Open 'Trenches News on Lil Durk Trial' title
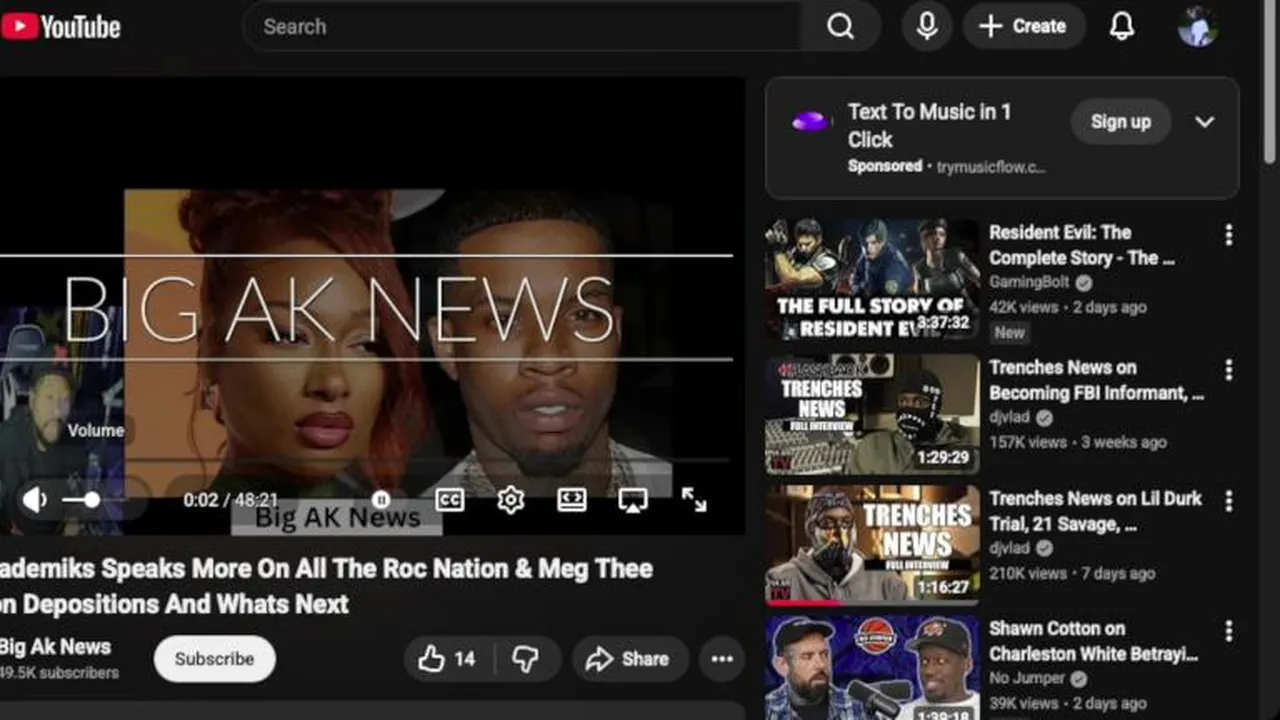 (1096, 511)
